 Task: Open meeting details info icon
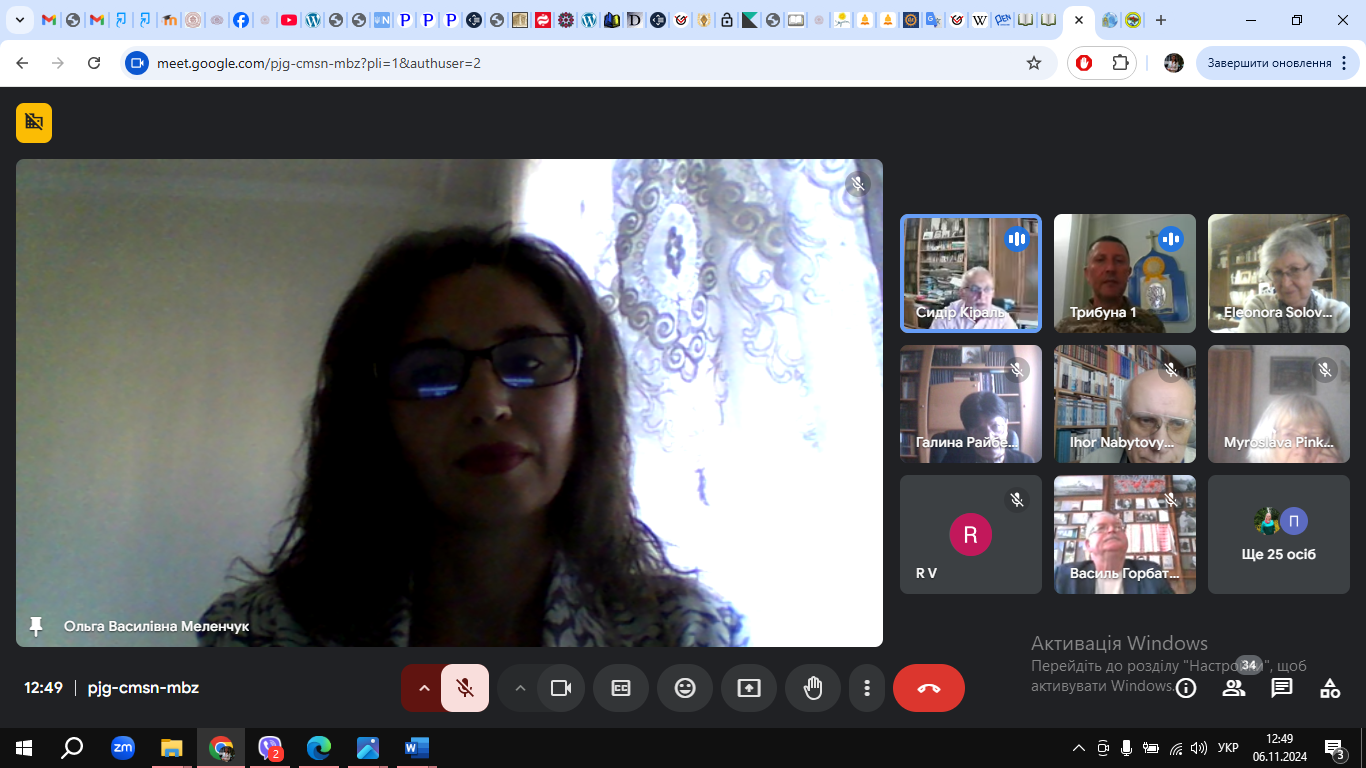click(x=1186, y=688)
